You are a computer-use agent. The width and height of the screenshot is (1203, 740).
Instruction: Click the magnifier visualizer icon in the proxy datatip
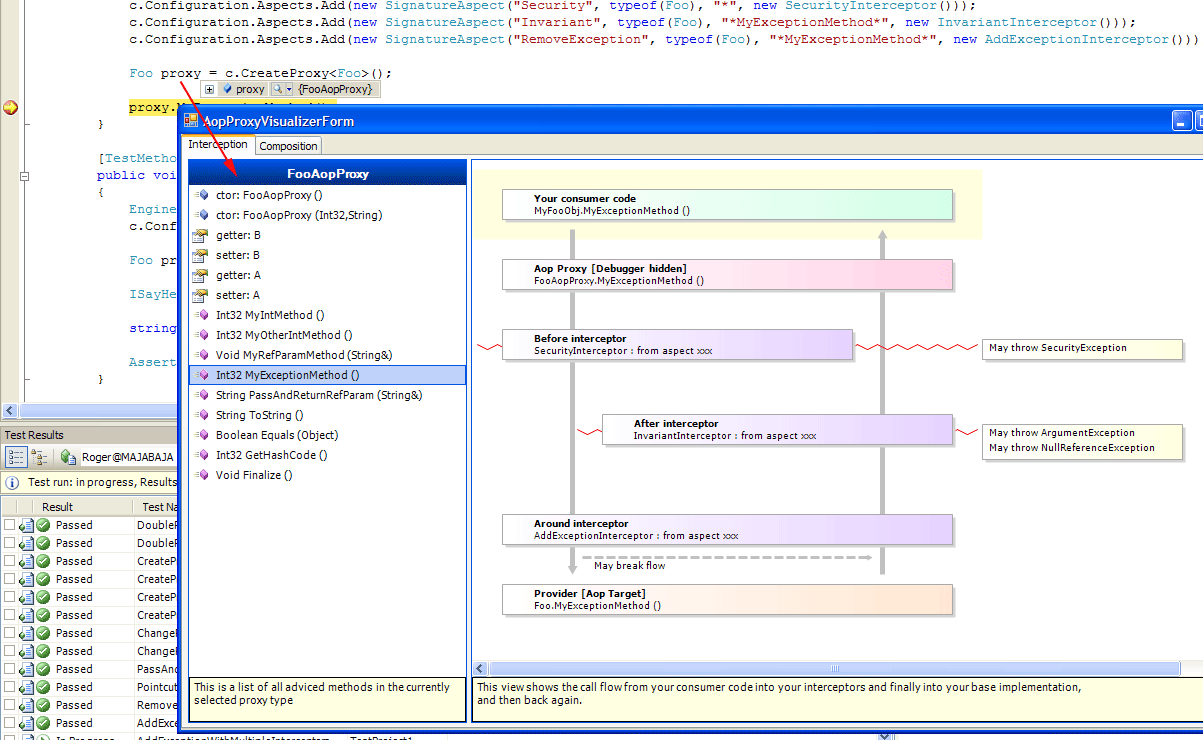277,89
